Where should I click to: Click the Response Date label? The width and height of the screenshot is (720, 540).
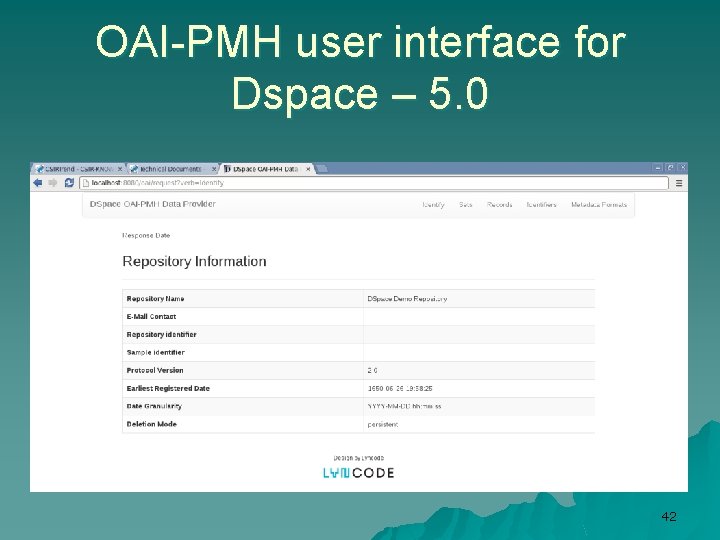pyautogui.click(x=146, y=236)
